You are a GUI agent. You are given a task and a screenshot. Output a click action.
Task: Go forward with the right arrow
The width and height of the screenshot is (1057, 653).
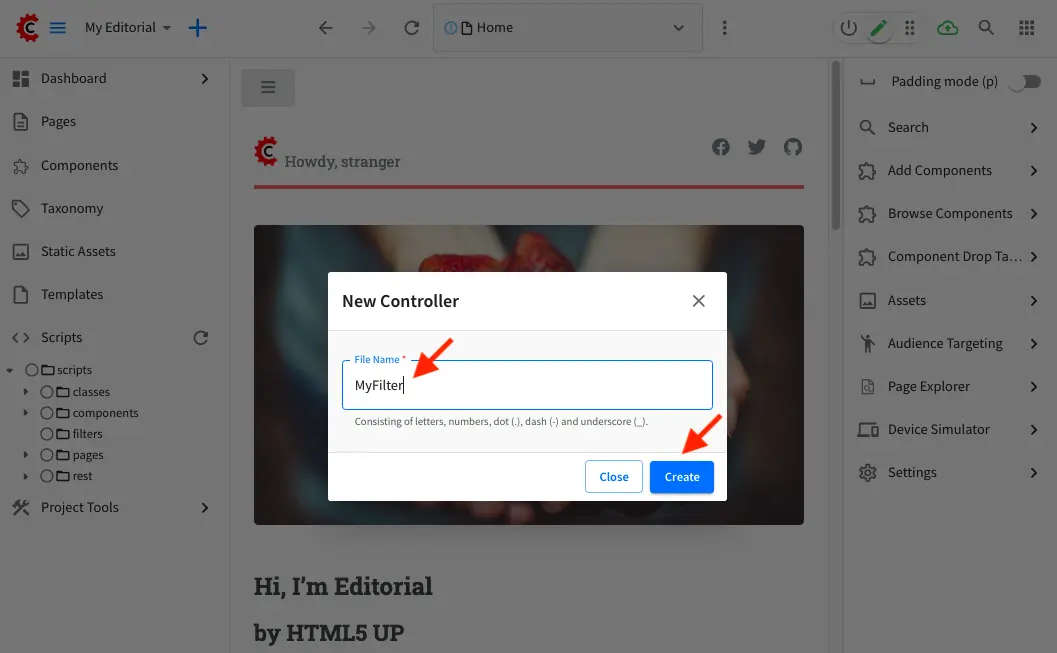pyautogui.click(x=369, y=28)
